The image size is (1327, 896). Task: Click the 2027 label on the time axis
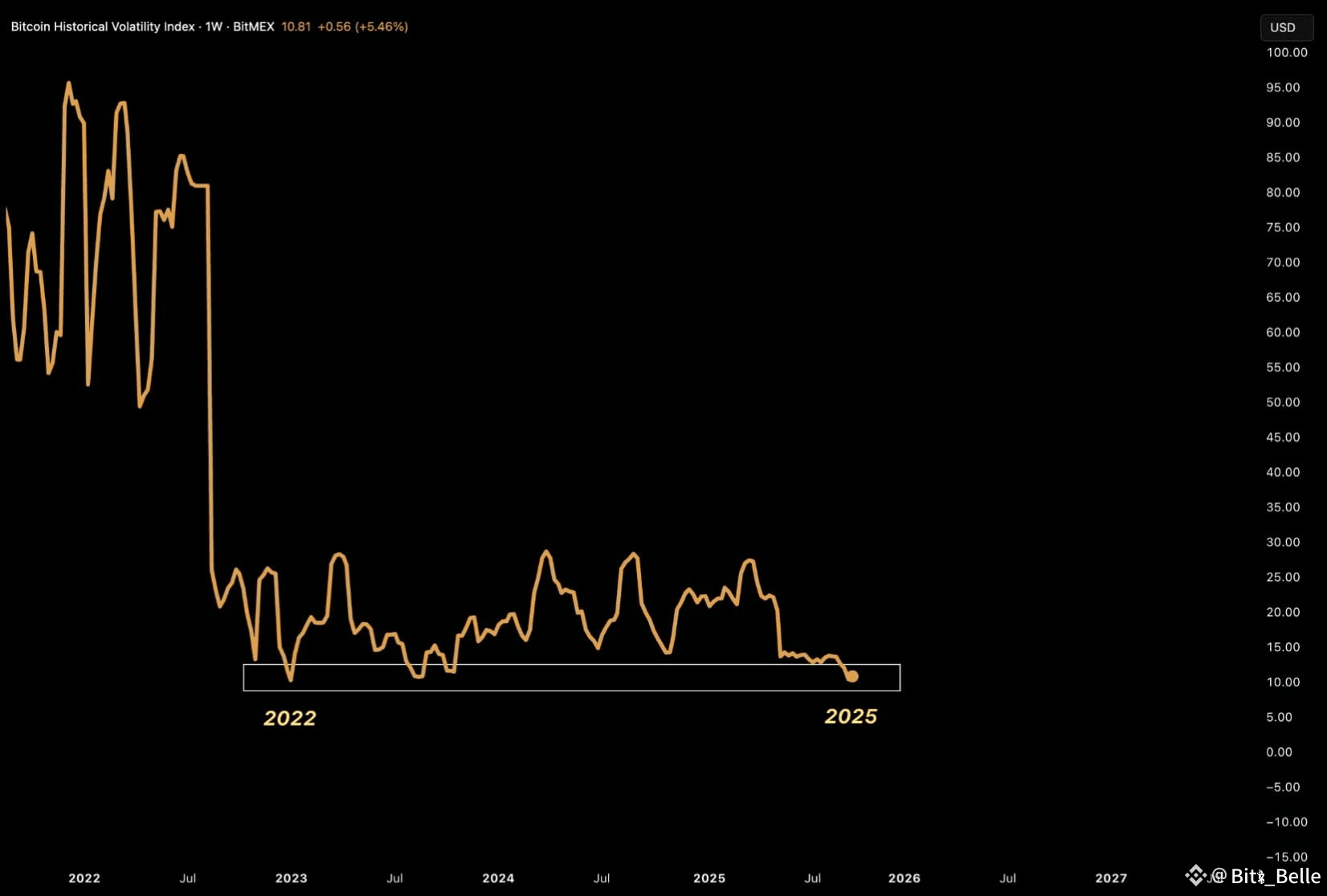click(x=1111, y=878)
